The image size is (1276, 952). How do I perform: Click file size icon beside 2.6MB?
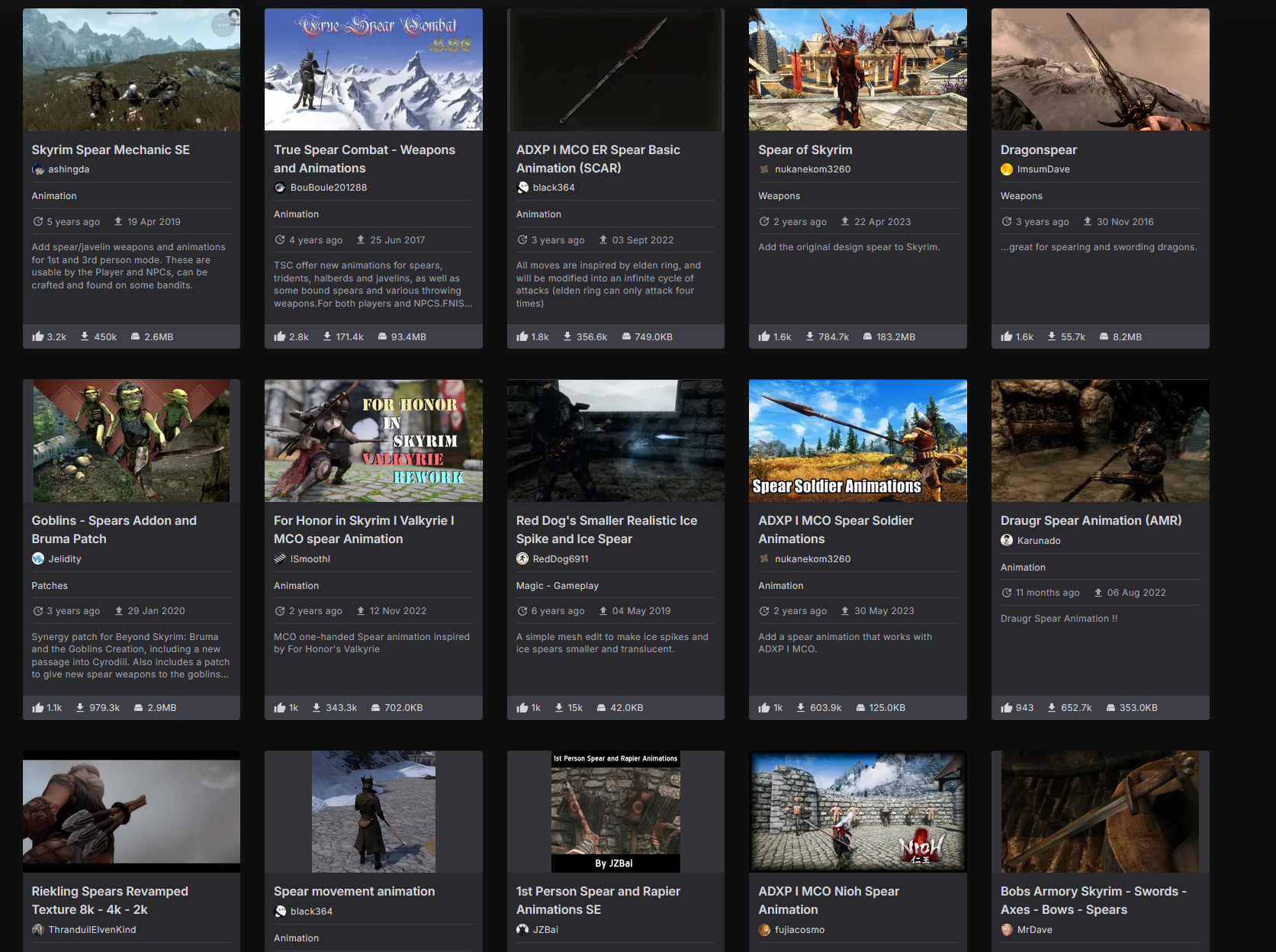[x=135, y=336]
